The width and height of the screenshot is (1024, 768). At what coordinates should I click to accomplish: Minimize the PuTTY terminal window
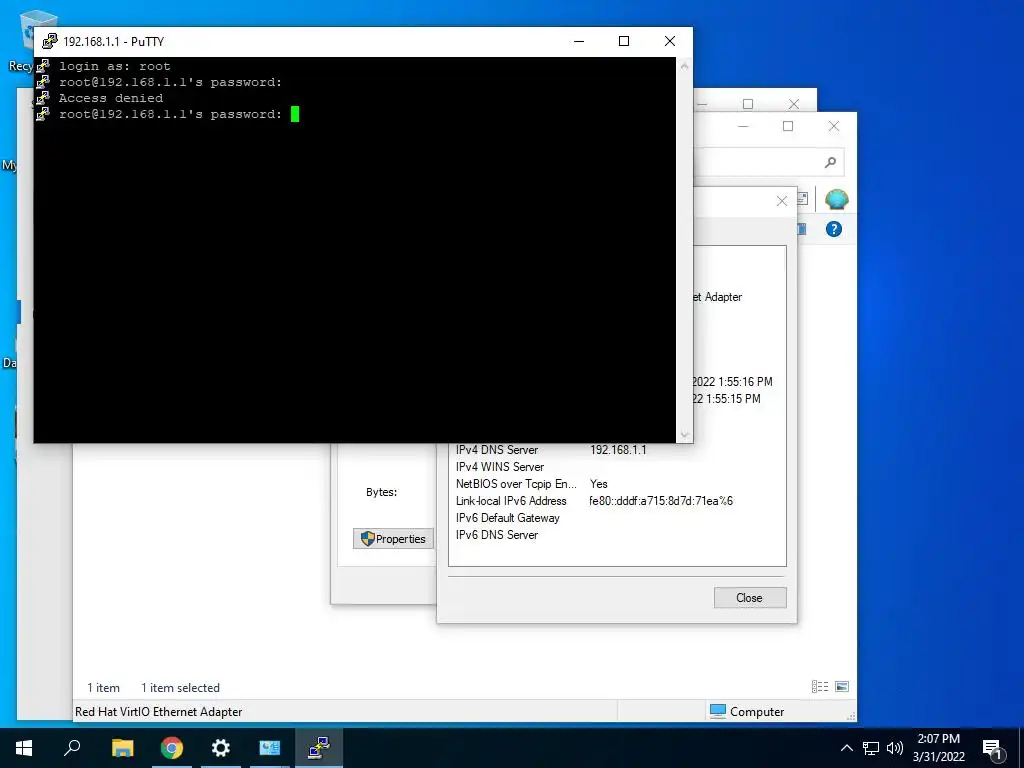tap(579, 41)
